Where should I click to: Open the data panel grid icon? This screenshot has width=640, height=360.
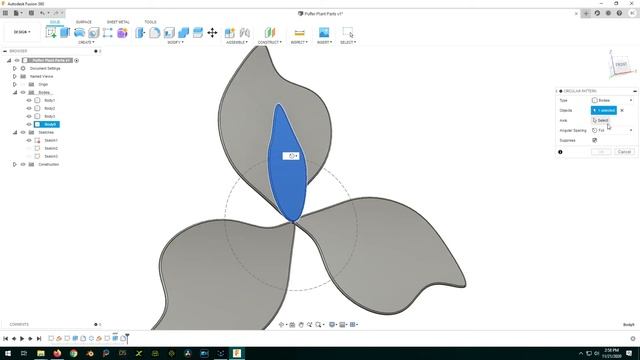[5, 13]
